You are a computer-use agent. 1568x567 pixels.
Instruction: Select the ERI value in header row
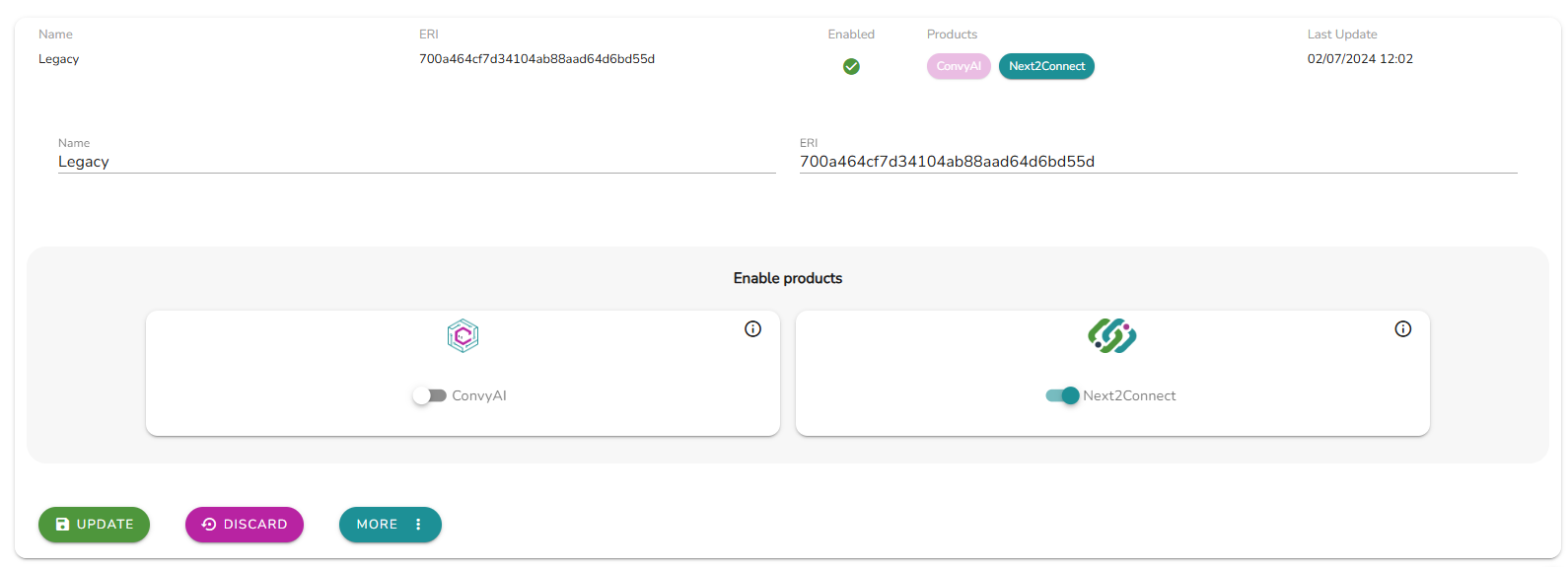[536, 59]
